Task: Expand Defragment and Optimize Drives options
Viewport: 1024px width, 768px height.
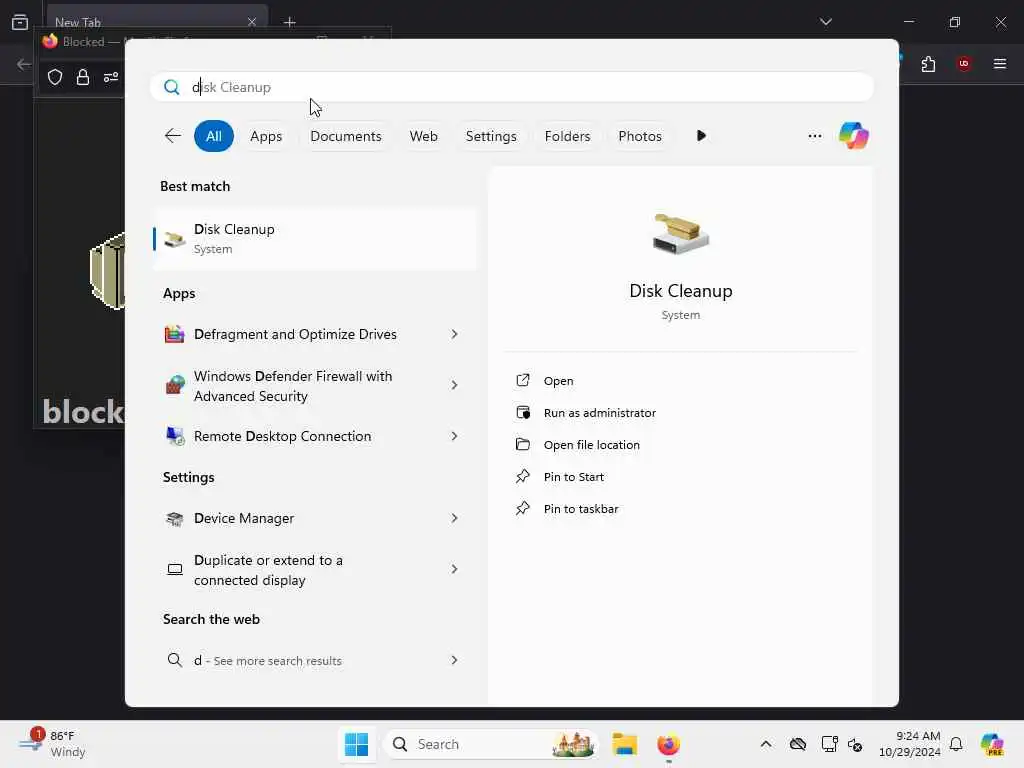Action: point(455,334)
